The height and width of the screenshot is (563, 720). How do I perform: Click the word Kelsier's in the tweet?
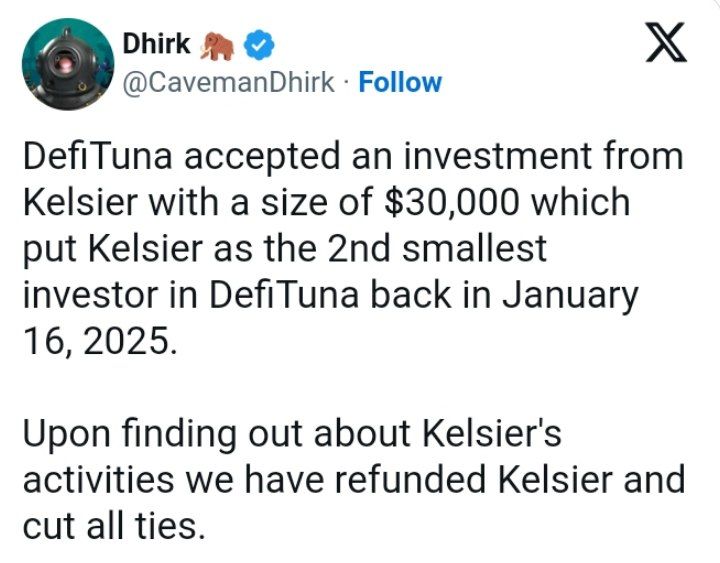(x=491, y=433)
